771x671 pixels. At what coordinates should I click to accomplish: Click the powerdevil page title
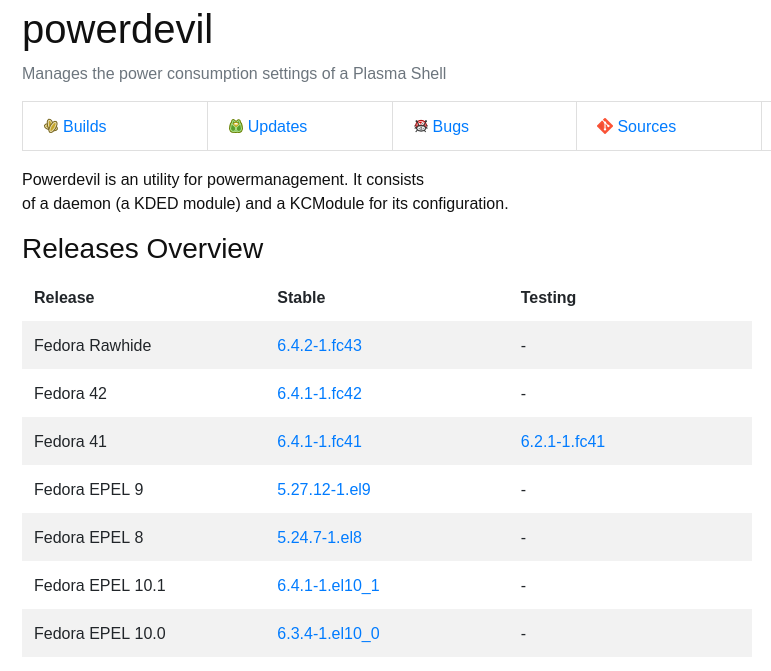coord(118,29)
